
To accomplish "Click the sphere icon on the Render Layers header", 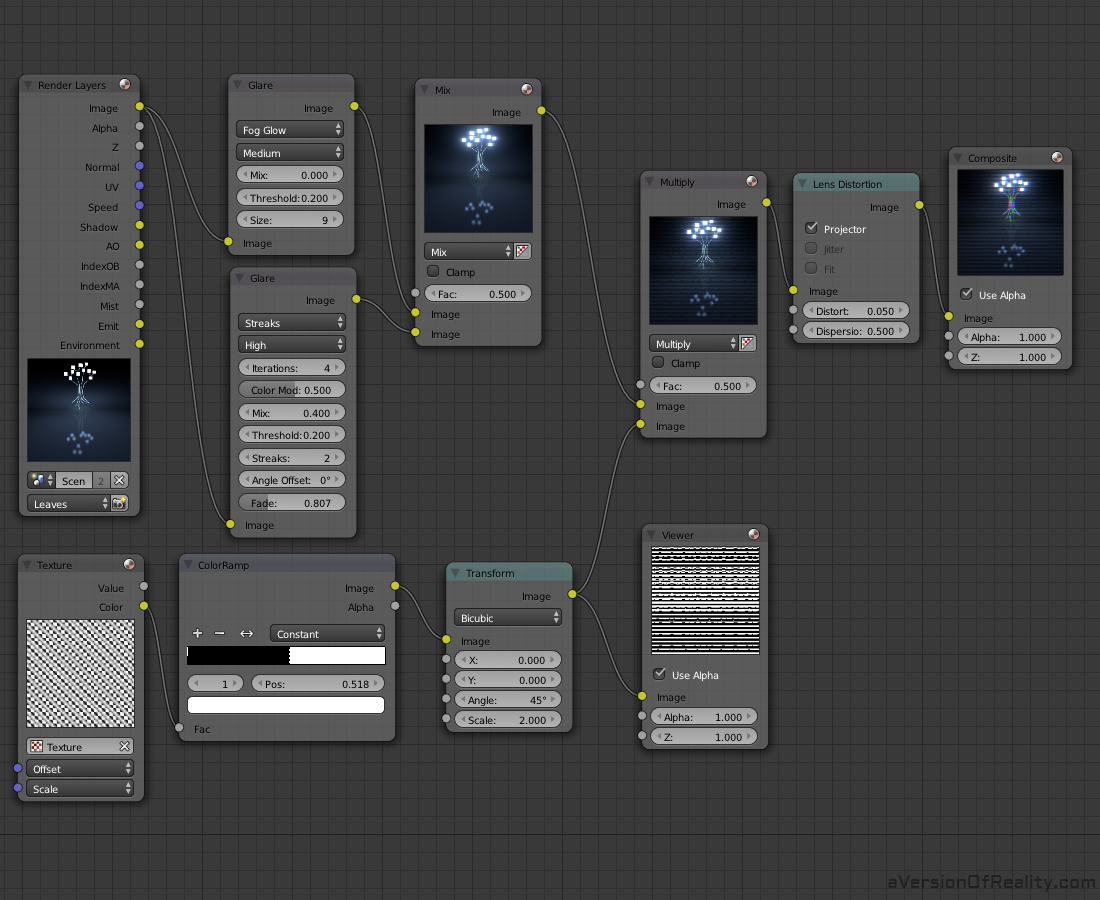I will [x=124, y=85].
